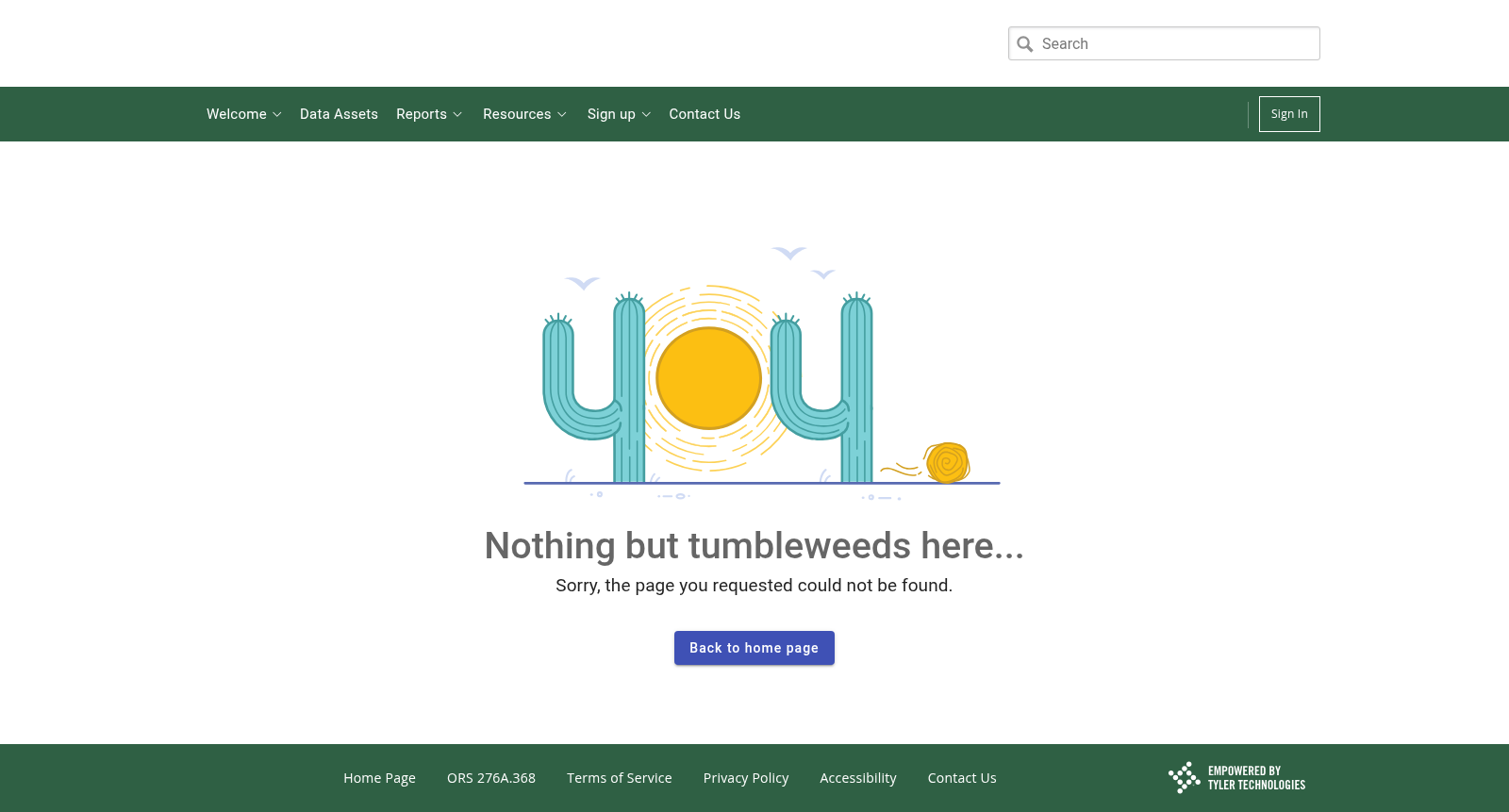Screen dimensions: 1509x812
Task: Go to Data Assets in navigation bar
Action: tap(339, 114)
